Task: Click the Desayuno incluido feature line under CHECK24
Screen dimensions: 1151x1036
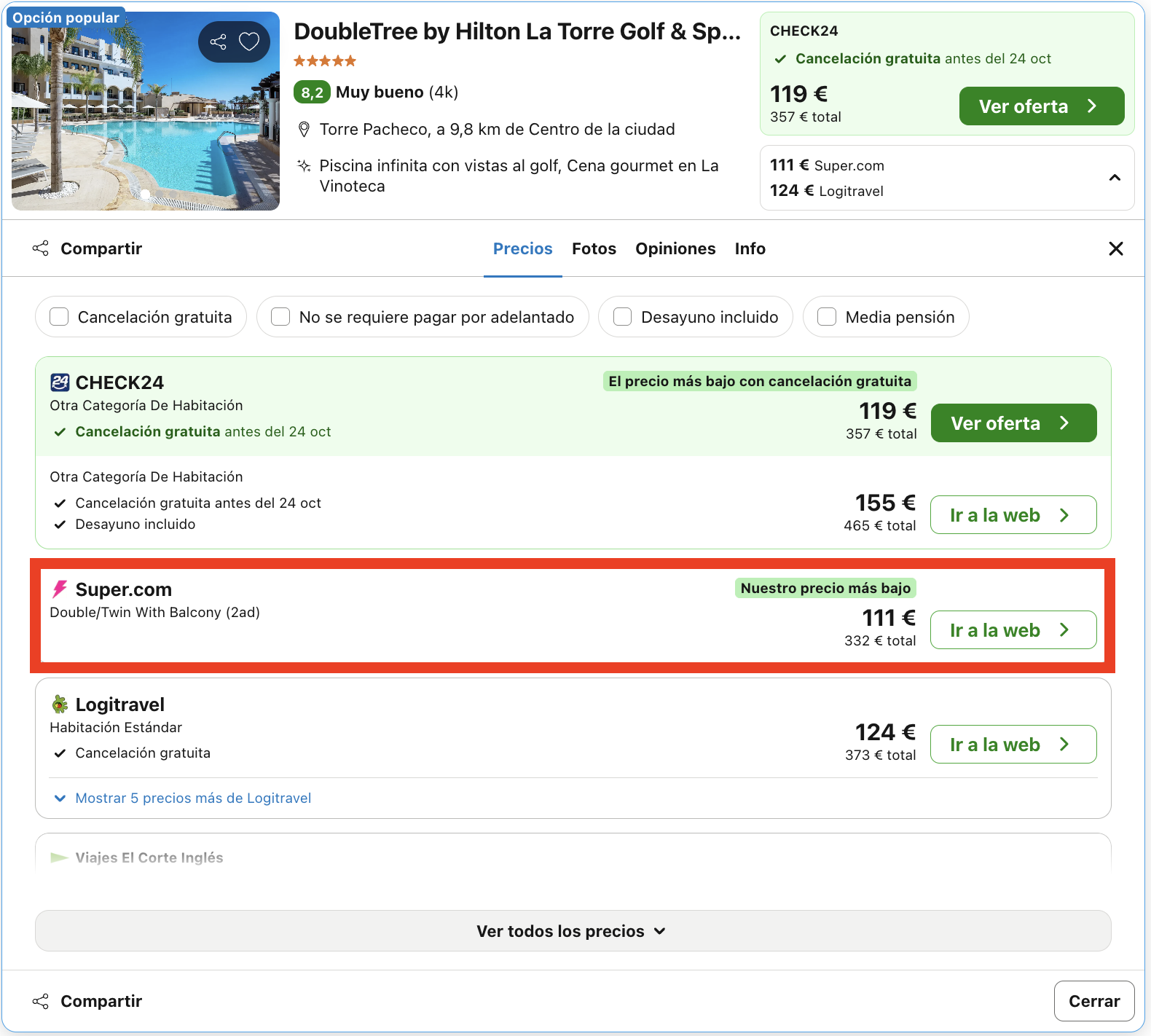Action: [x=125, y=524]
